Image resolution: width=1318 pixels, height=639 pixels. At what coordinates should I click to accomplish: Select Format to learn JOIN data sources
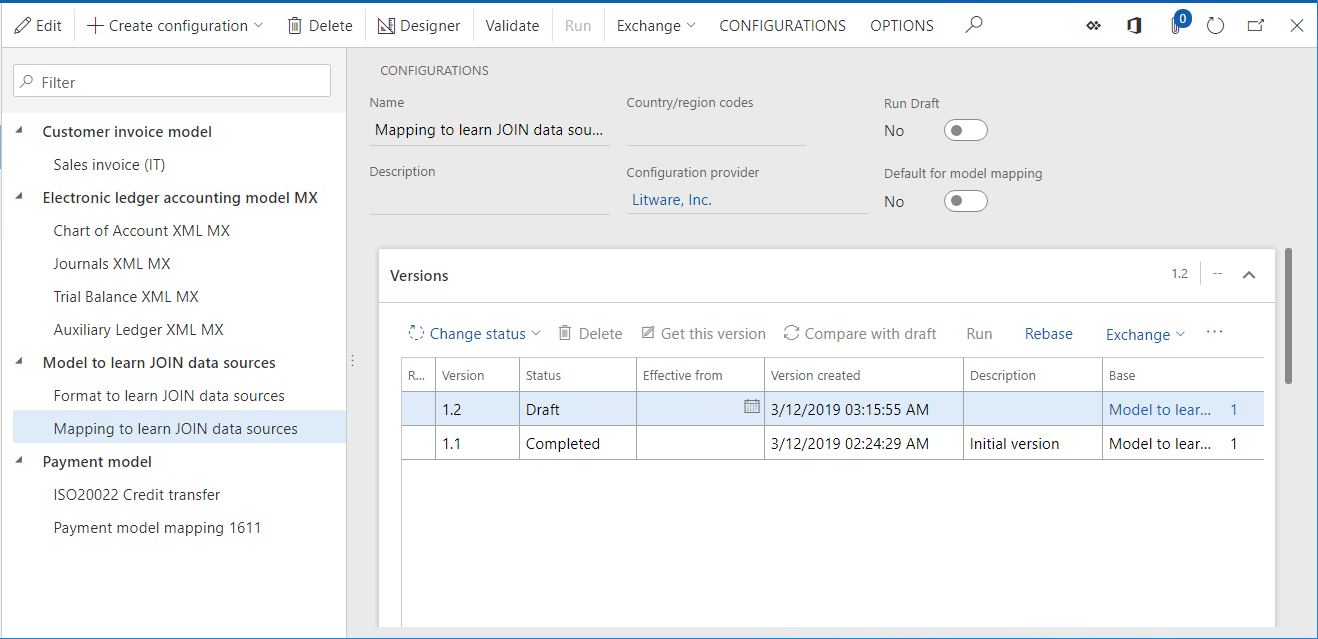click(x=169, y=395)
